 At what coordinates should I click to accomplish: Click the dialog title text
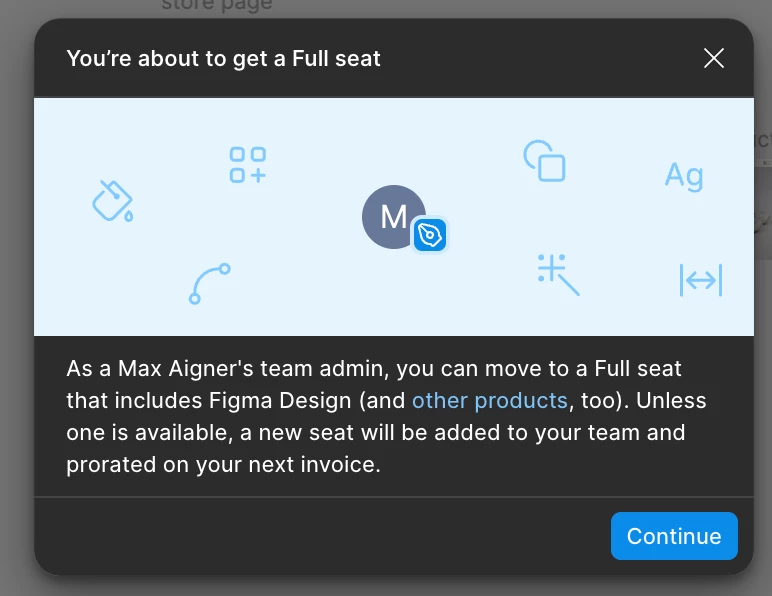(x=224, y=59)
